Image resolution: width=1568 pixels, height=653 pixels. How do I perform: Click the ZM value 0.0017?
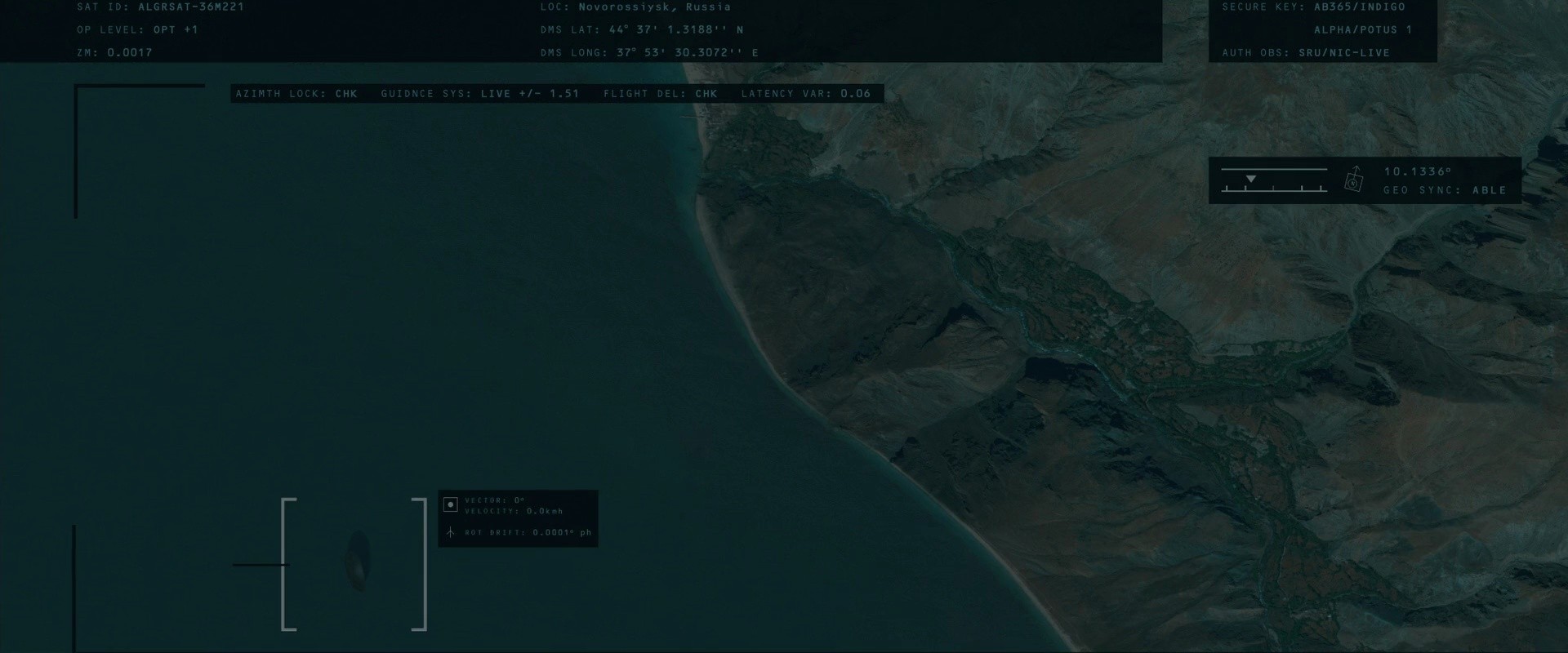(130, 52)
